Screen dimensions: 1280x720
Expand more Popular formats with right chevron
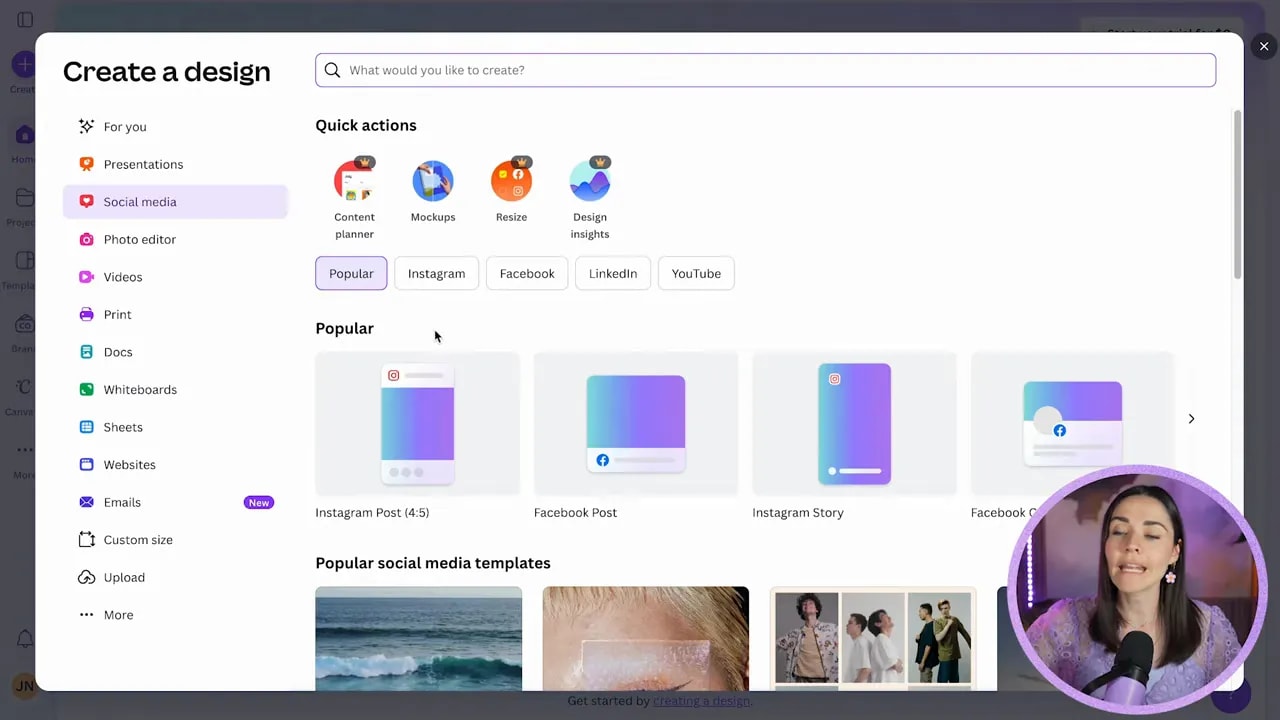coord(1191,418)
